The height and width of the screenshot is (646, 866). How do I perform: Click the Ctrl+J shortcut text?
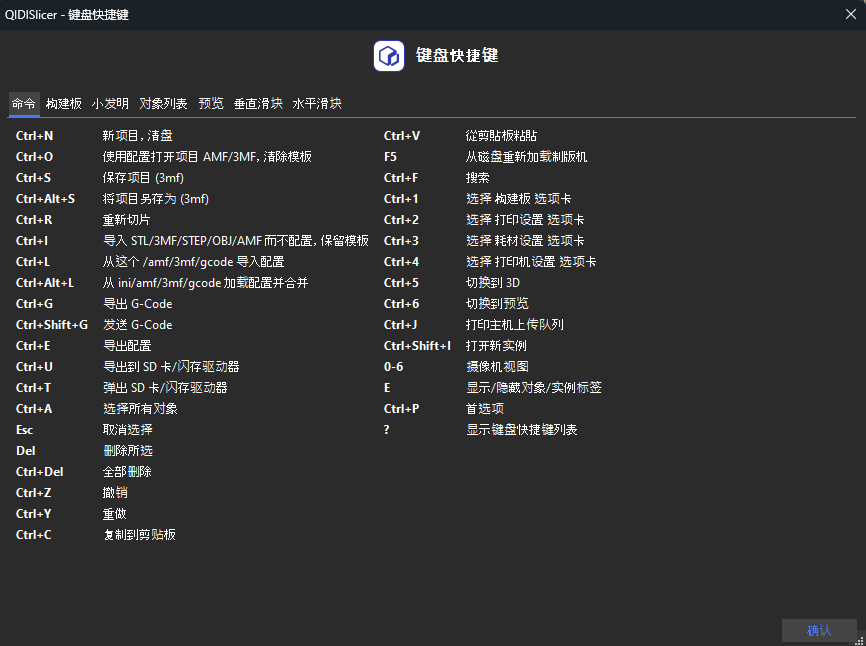(x=400, y=325)
